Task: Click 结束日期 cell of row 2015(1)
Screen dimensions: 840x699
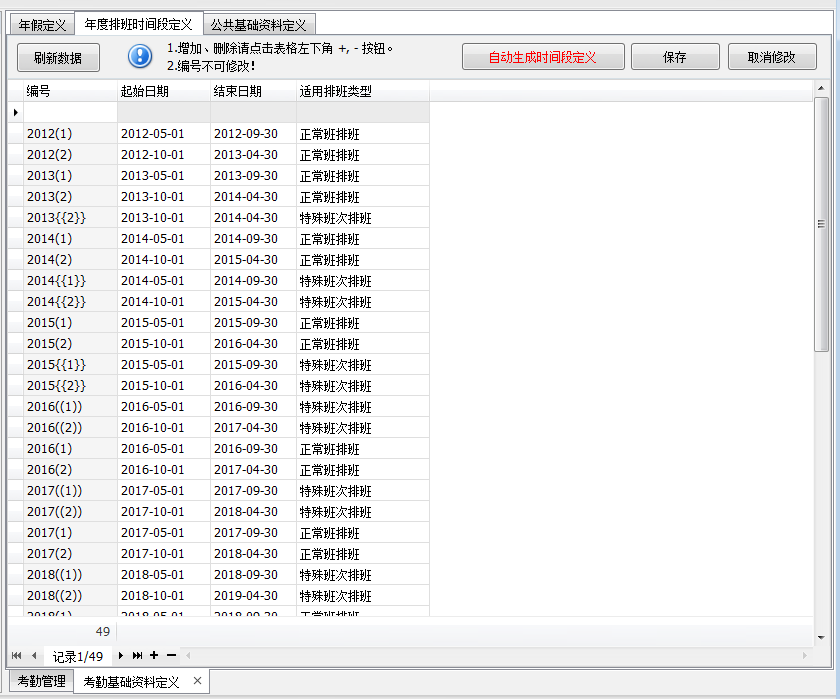Action: [253, 322]
